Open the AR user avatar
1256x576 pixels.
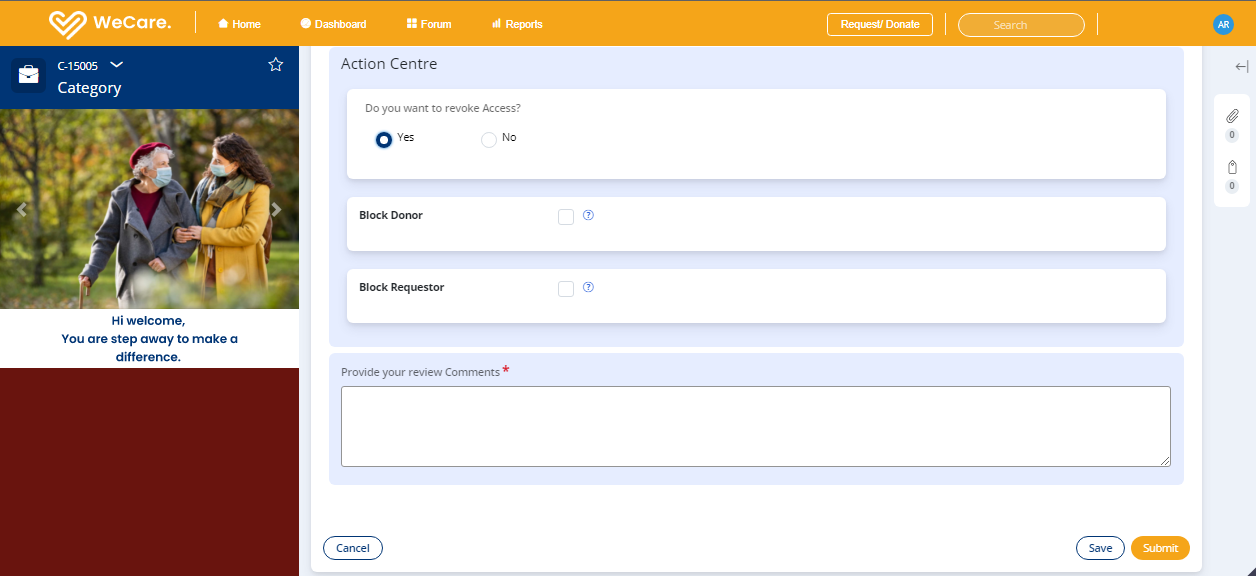pyautogui.click(x=1223, y=25)
